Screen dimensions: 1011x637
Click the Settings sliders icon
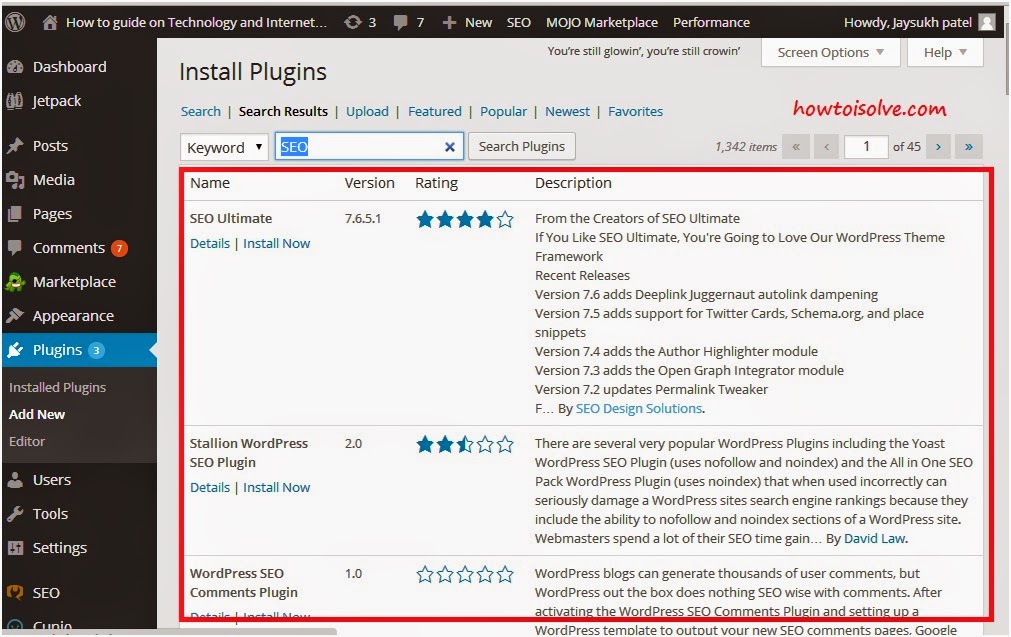pos(15,548)
